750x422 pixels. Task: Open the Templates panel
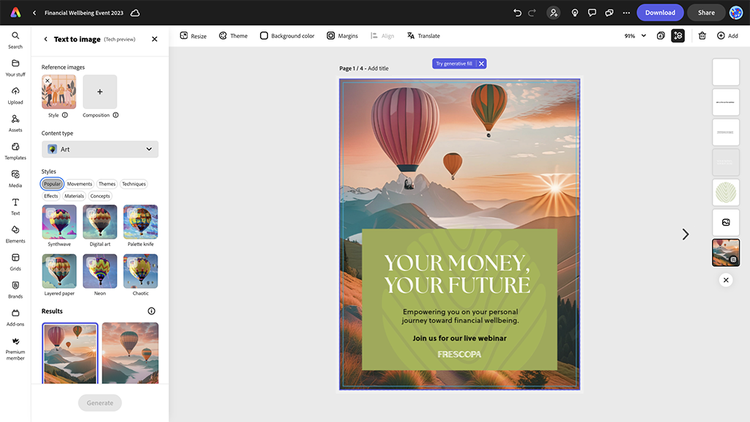[x=15, y=151]
